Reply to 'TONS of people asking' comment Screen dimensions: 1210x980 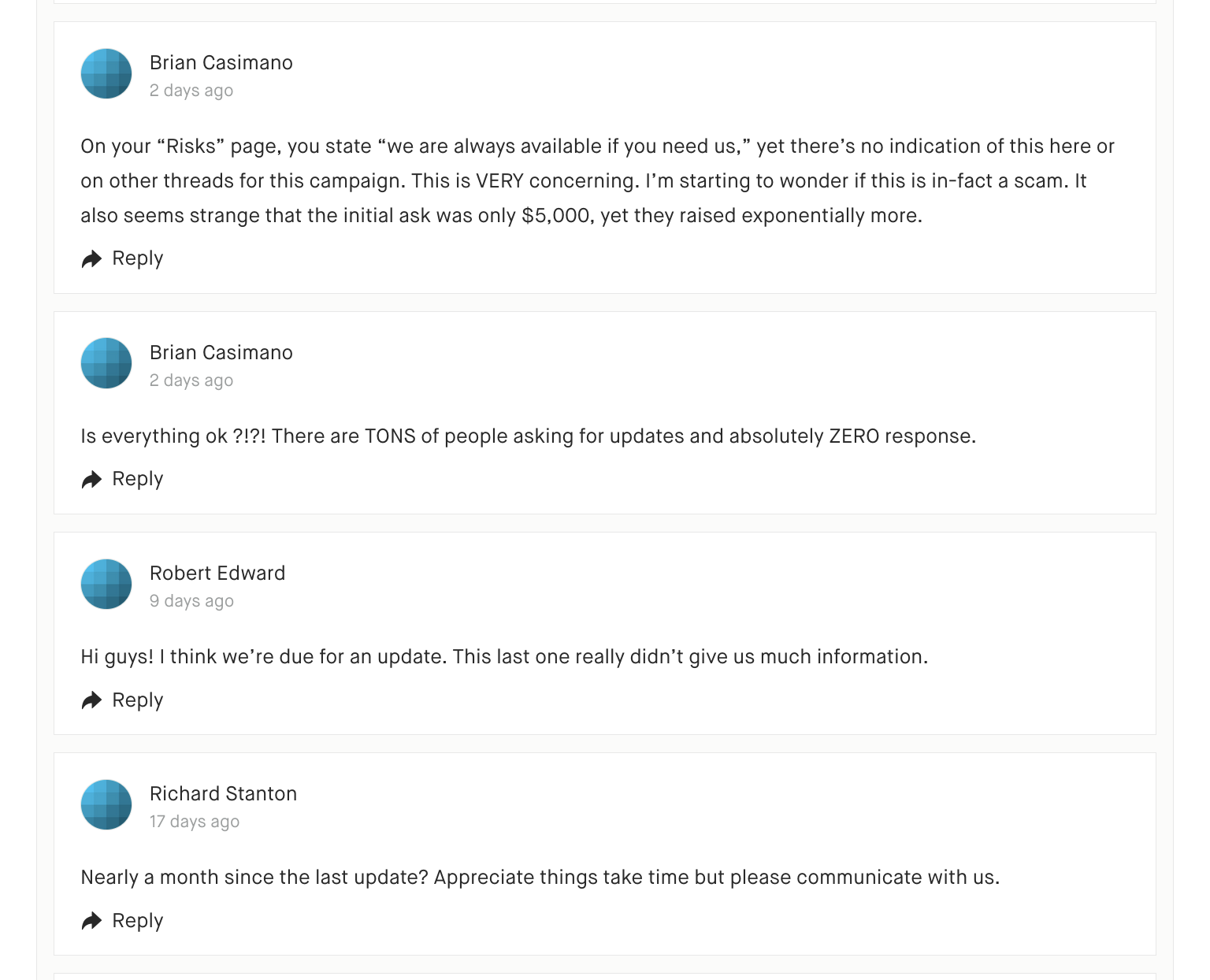pos(138,479)
